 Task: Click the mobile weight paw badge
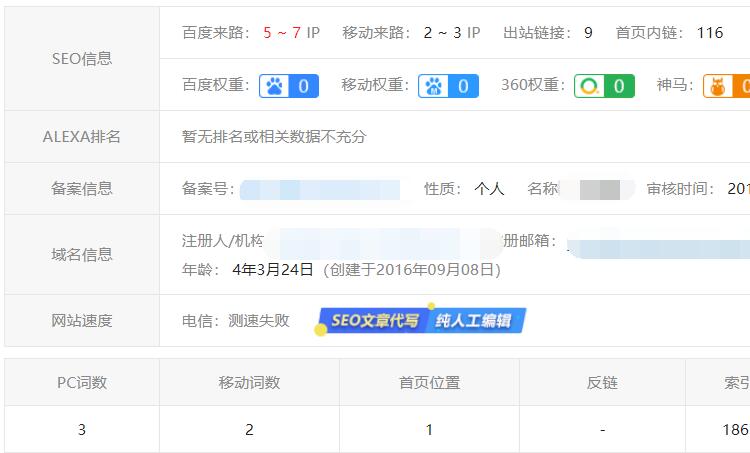(x=448, y=86)
